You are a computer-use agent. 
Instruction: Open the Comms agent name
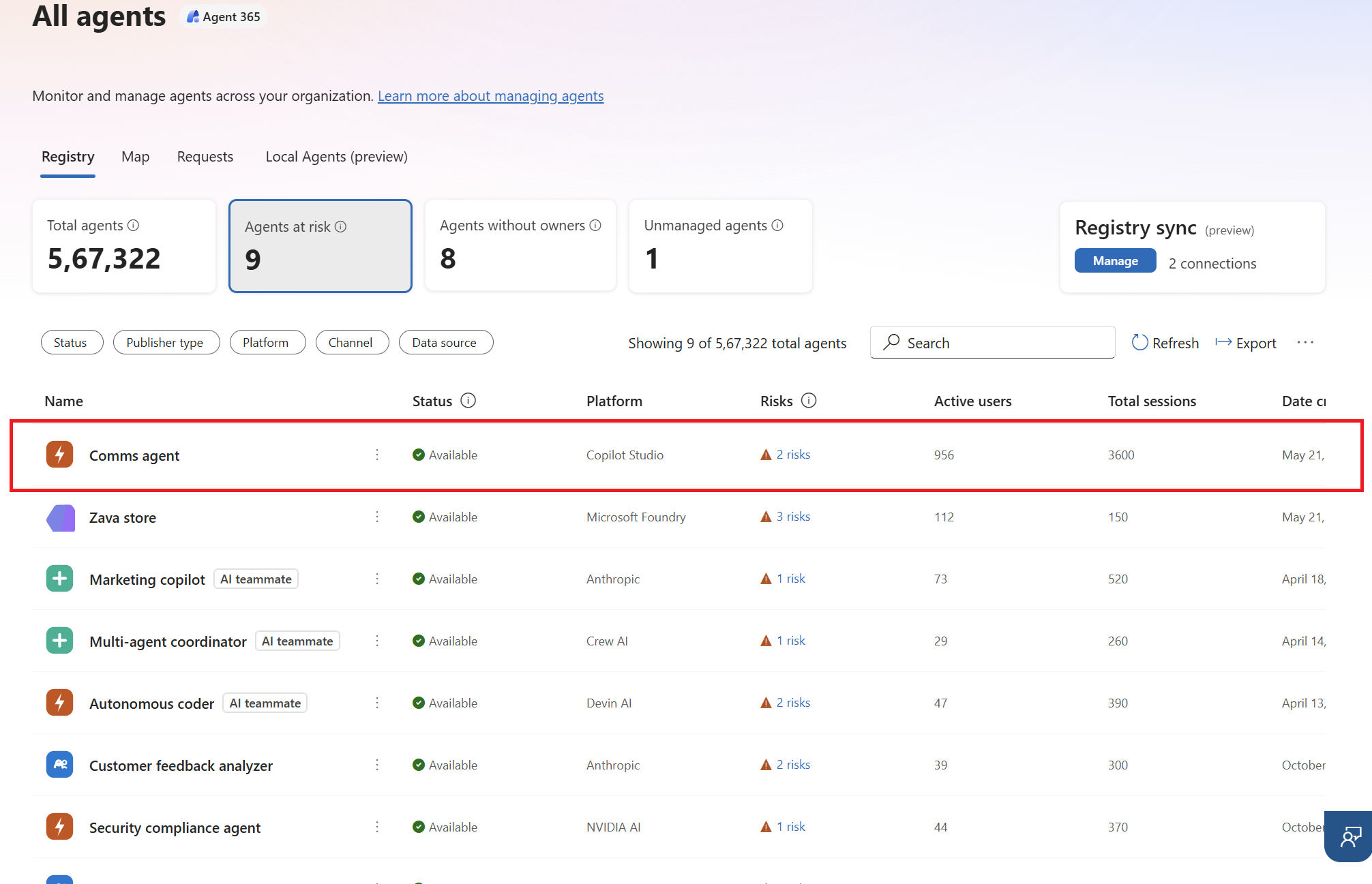click(x=134, y=455)
